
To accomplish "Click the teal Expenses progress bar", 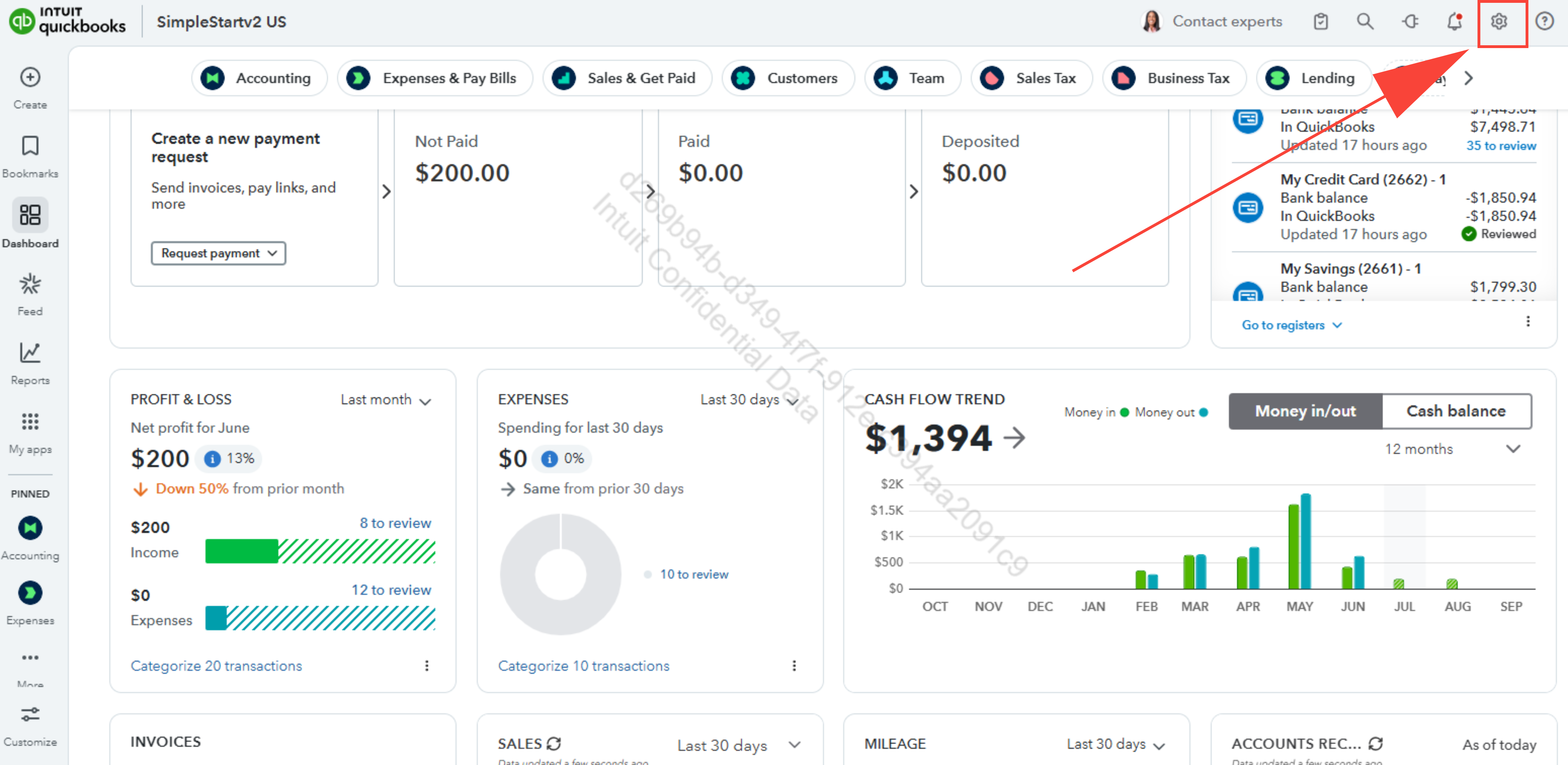I will [320, 618].
